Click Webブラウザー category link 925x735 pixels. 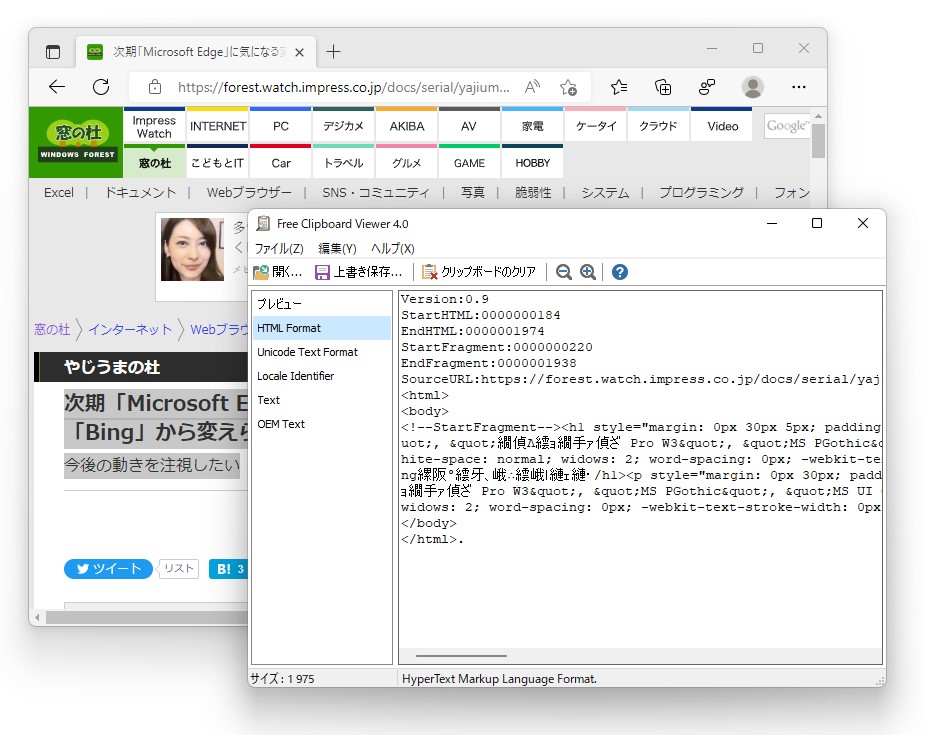[x=249, y=193]
